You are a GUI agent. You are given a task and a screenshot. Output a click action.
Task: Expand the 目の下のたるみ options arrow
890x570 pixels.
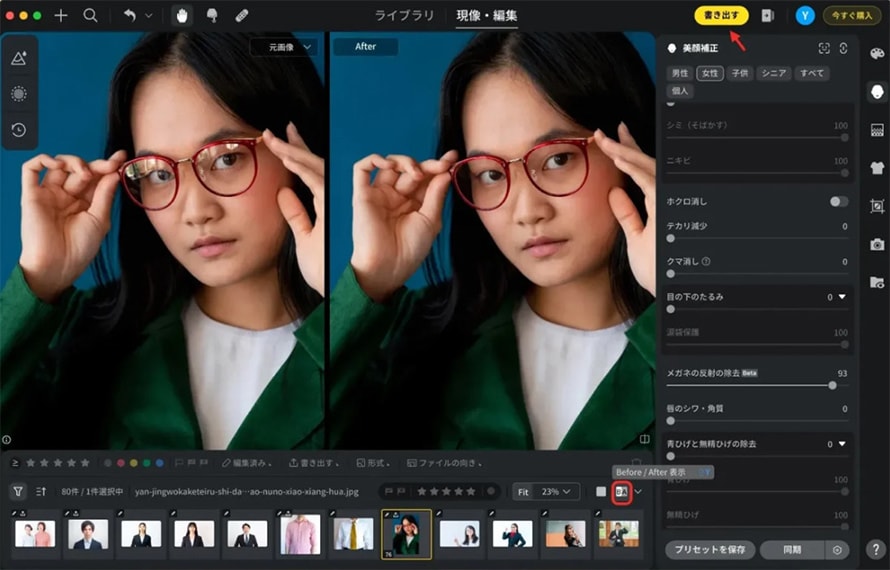click(x=842, y=297)
